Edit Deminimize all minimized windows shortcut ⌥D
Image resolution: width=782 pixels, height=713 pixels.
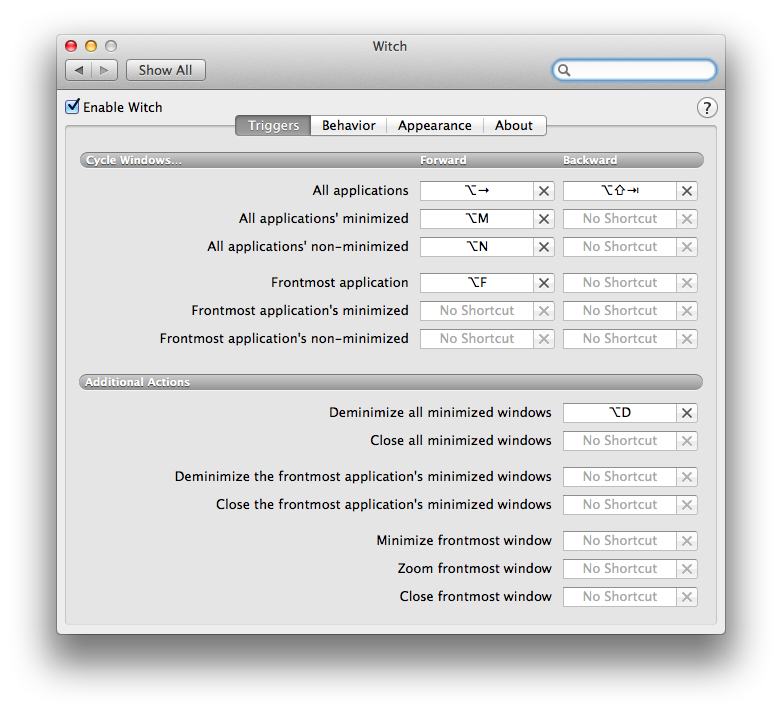point(620,413)
